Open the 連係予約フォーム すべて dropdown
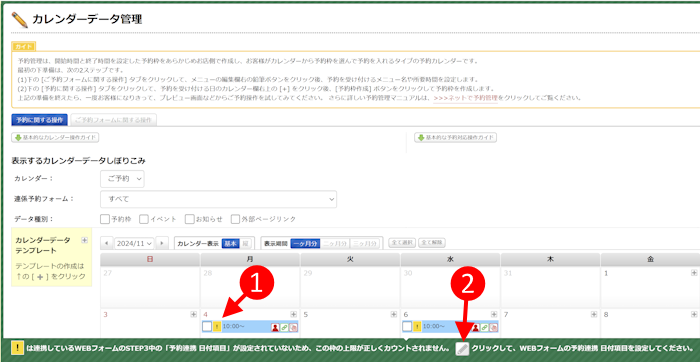This screenshot has width=700, height=362. pos(219,199)
